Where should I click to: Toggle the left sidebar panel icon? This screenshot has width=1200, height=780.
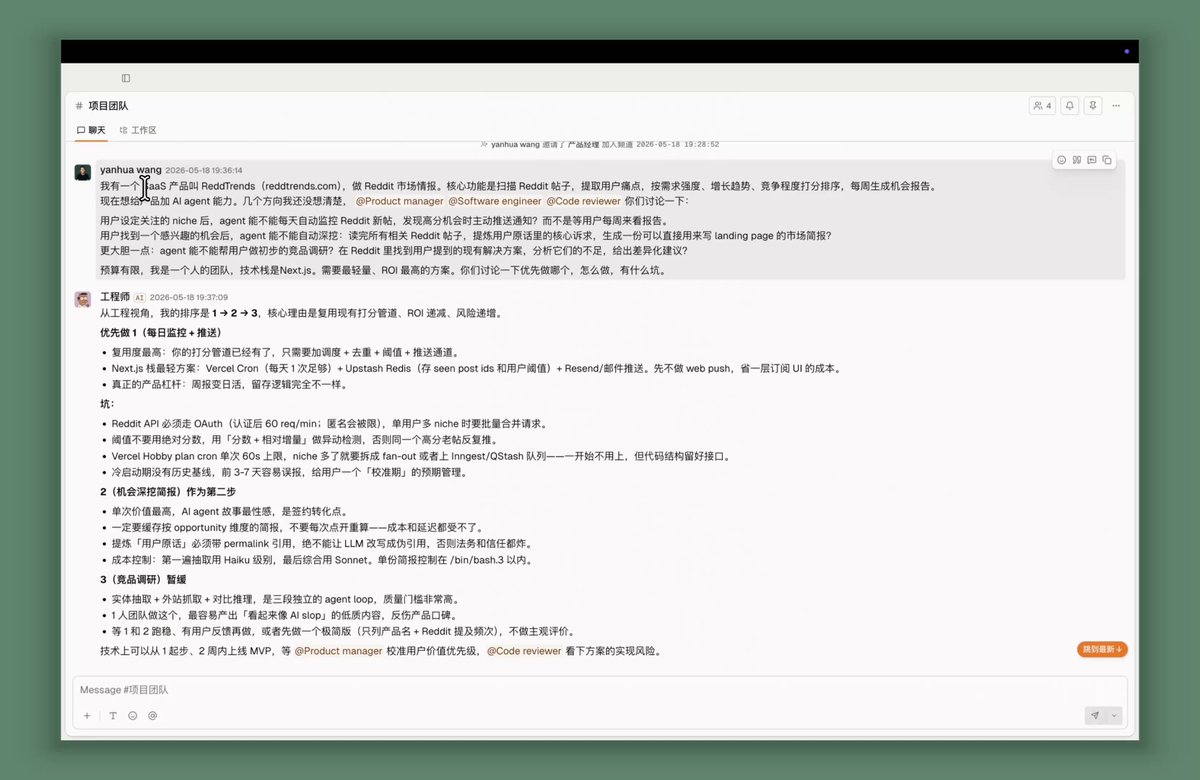click(126, 78)
